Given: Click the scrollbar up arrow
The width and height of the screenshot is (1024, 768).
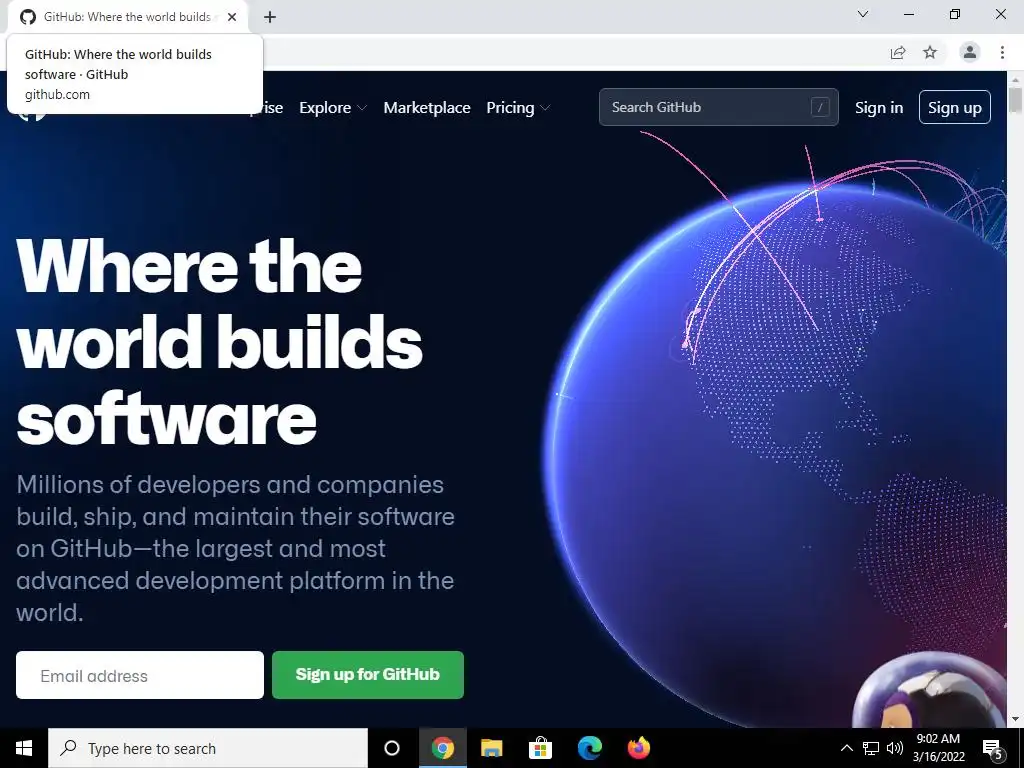Looking at the screenshot, I should (x=1015, y=79).
